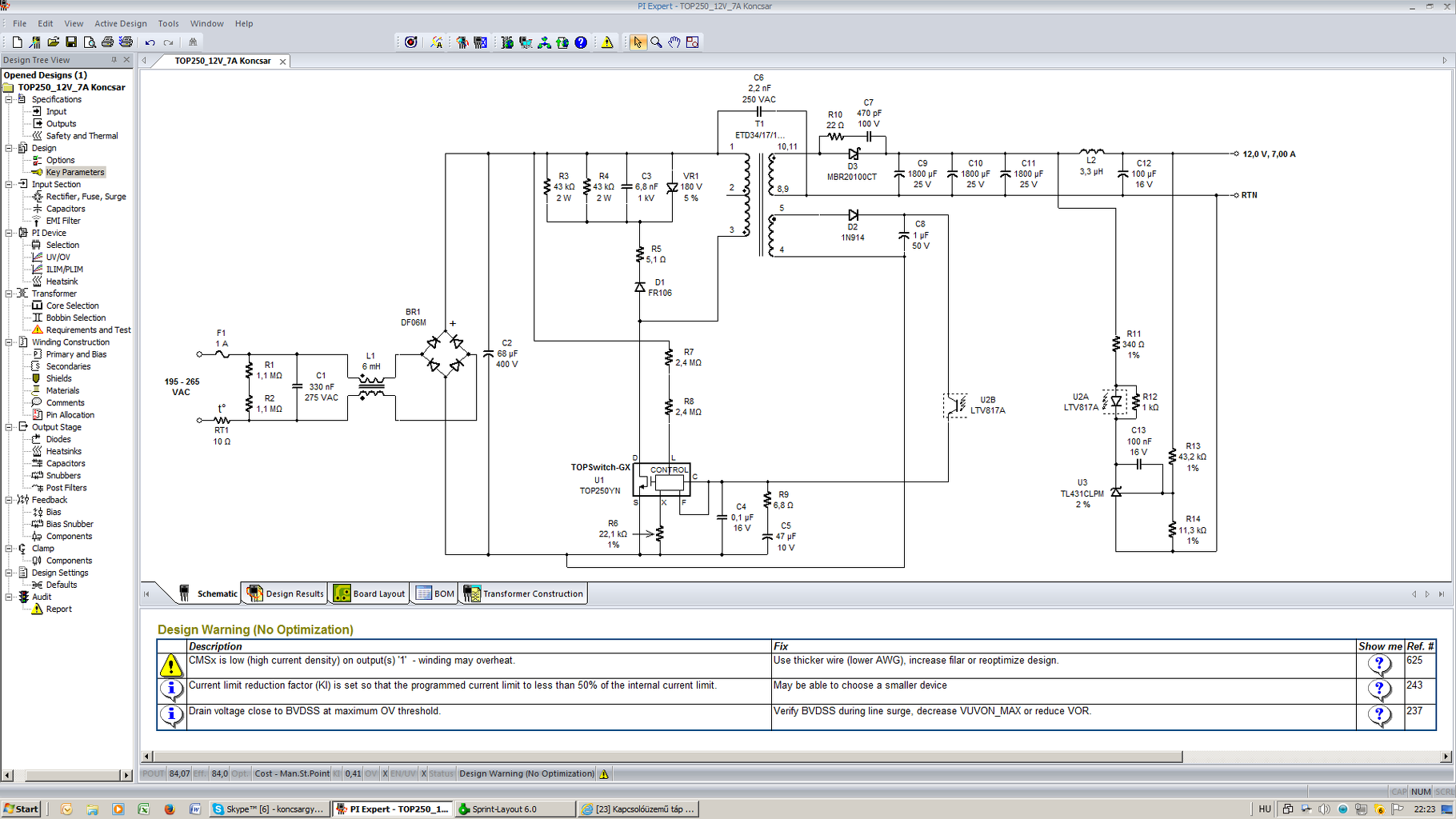
Task: Pin the Design Tree View panel
Action: pyautogui.click(x=114, y=60)
